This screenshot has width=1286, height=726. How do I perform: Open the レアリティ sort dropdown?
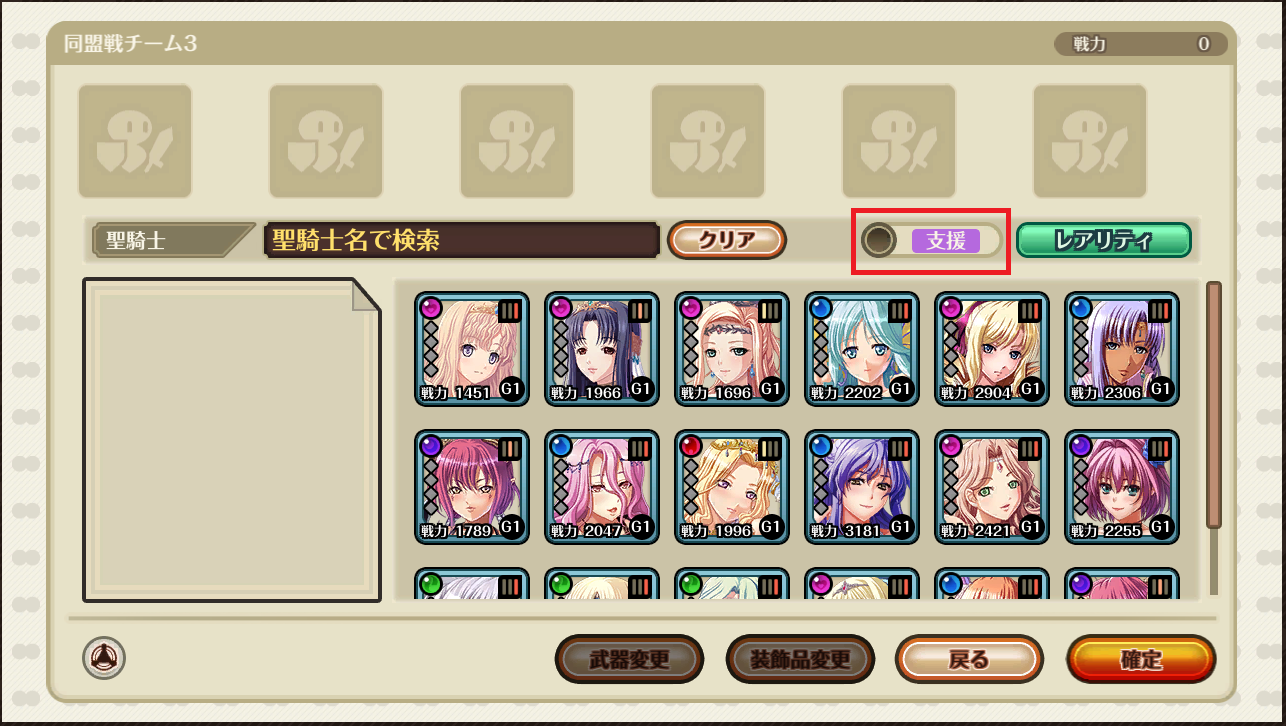[x=1104, y=240]
